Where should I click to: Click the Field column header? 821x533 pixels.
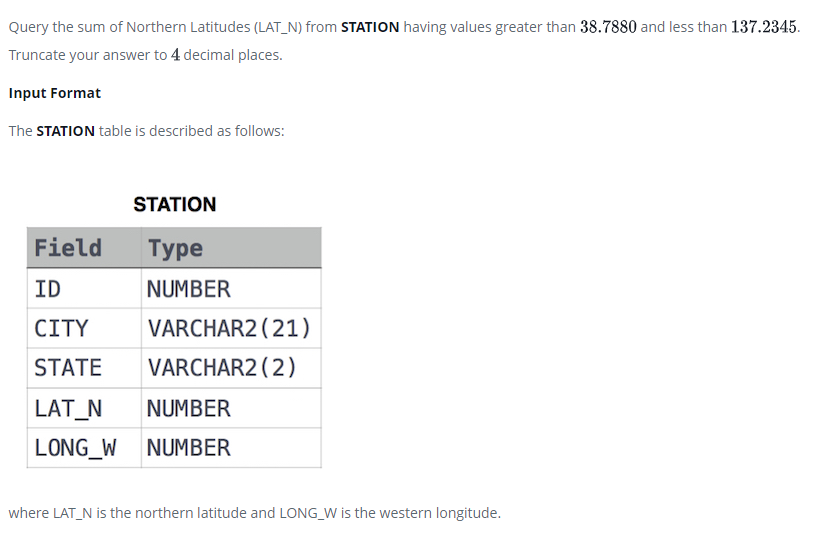(x=84, y=248)
